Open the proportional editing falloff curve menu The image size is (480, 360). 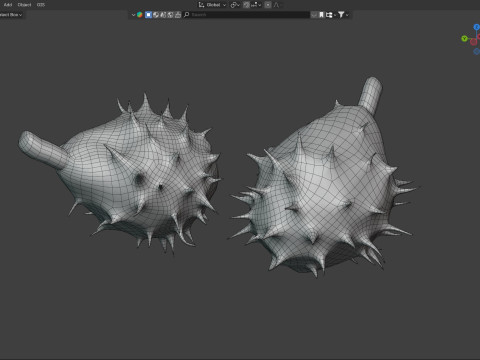point(276,5)
